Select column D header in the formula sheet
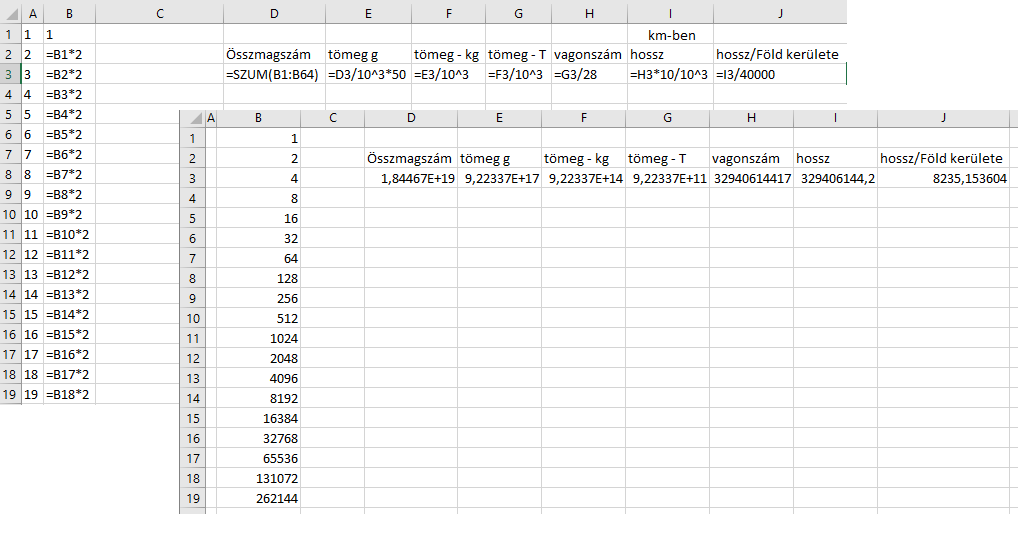This screenshot has width=1021, height=541. (x=274, y=13)
